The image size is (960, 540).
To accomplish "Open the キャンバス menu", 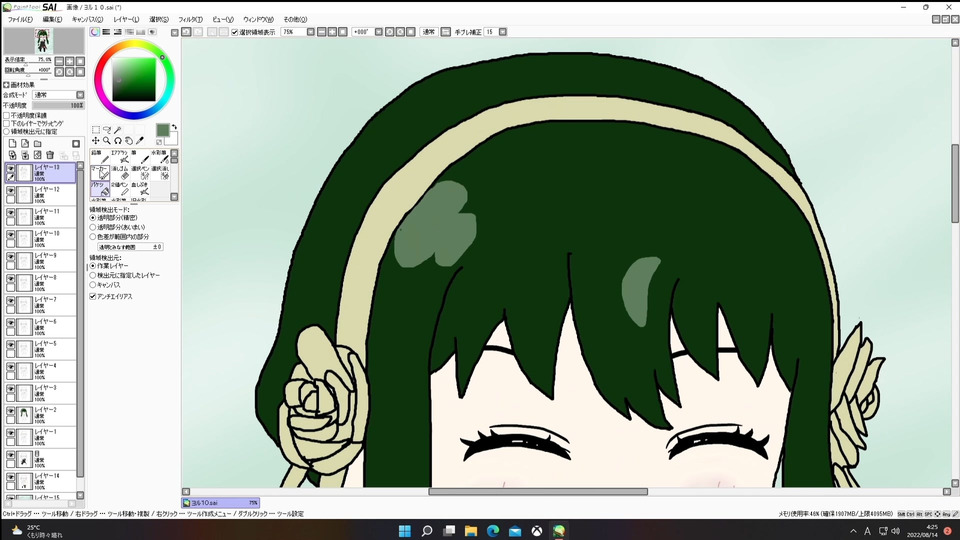I will pyautogui.click(x=87, y=20).
